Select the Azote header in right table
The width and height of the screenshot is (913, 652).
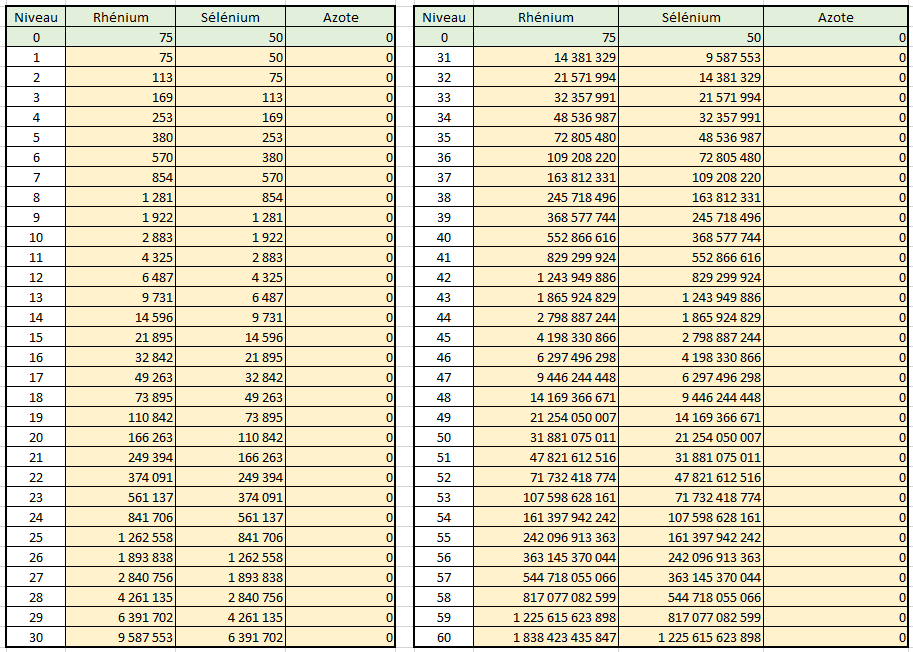click(835, 17)
